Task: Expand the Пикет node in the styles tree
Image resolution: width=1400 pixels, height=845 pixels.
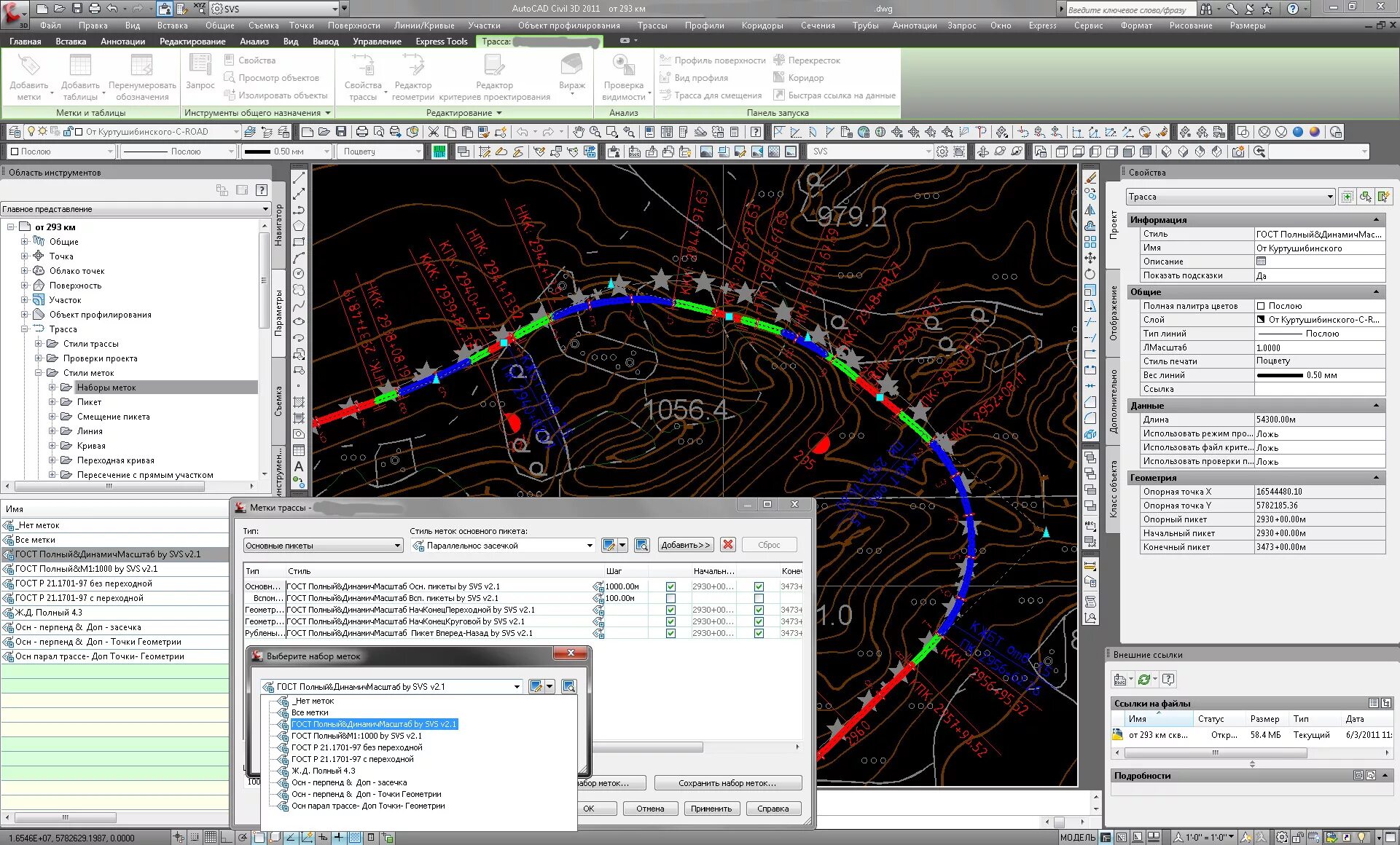Action: [52, 402]
